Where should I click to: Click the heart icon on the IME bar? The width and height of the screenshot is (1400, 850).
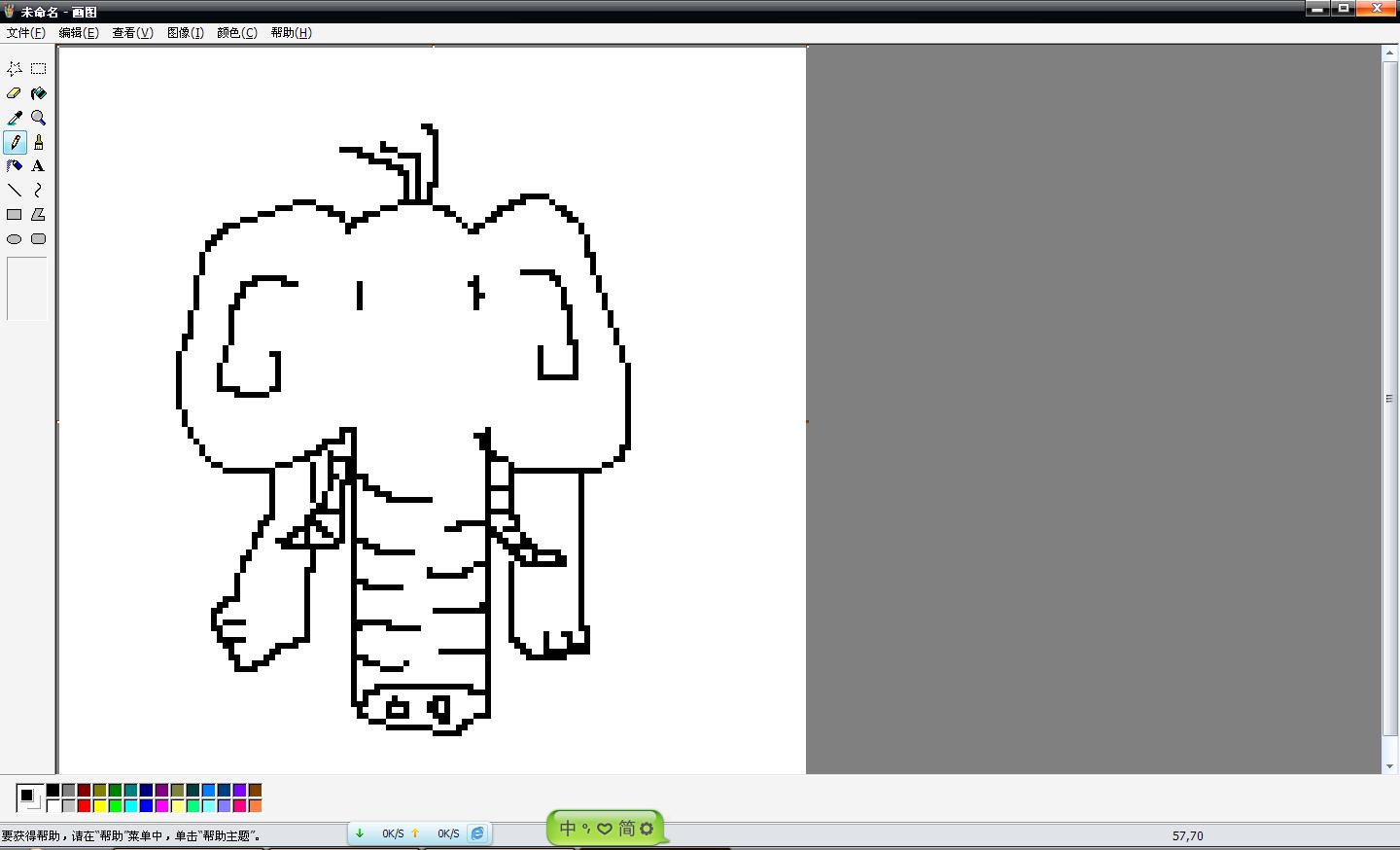[x=605, y=829]
